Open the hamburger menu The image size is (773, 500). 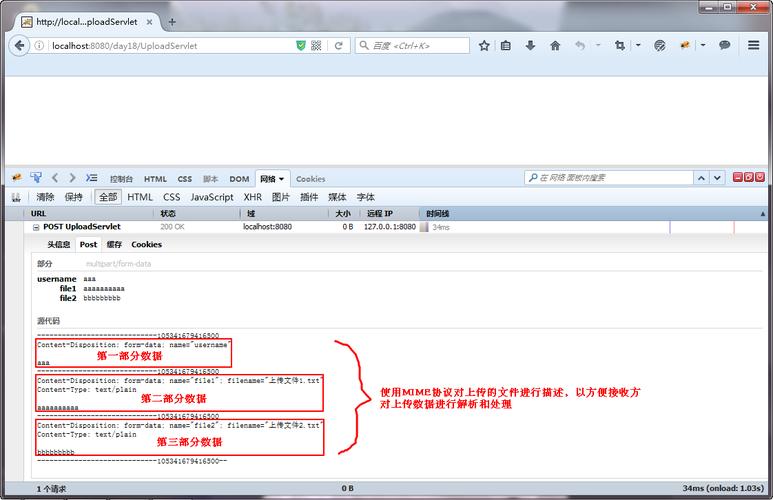tap(753, 45)
